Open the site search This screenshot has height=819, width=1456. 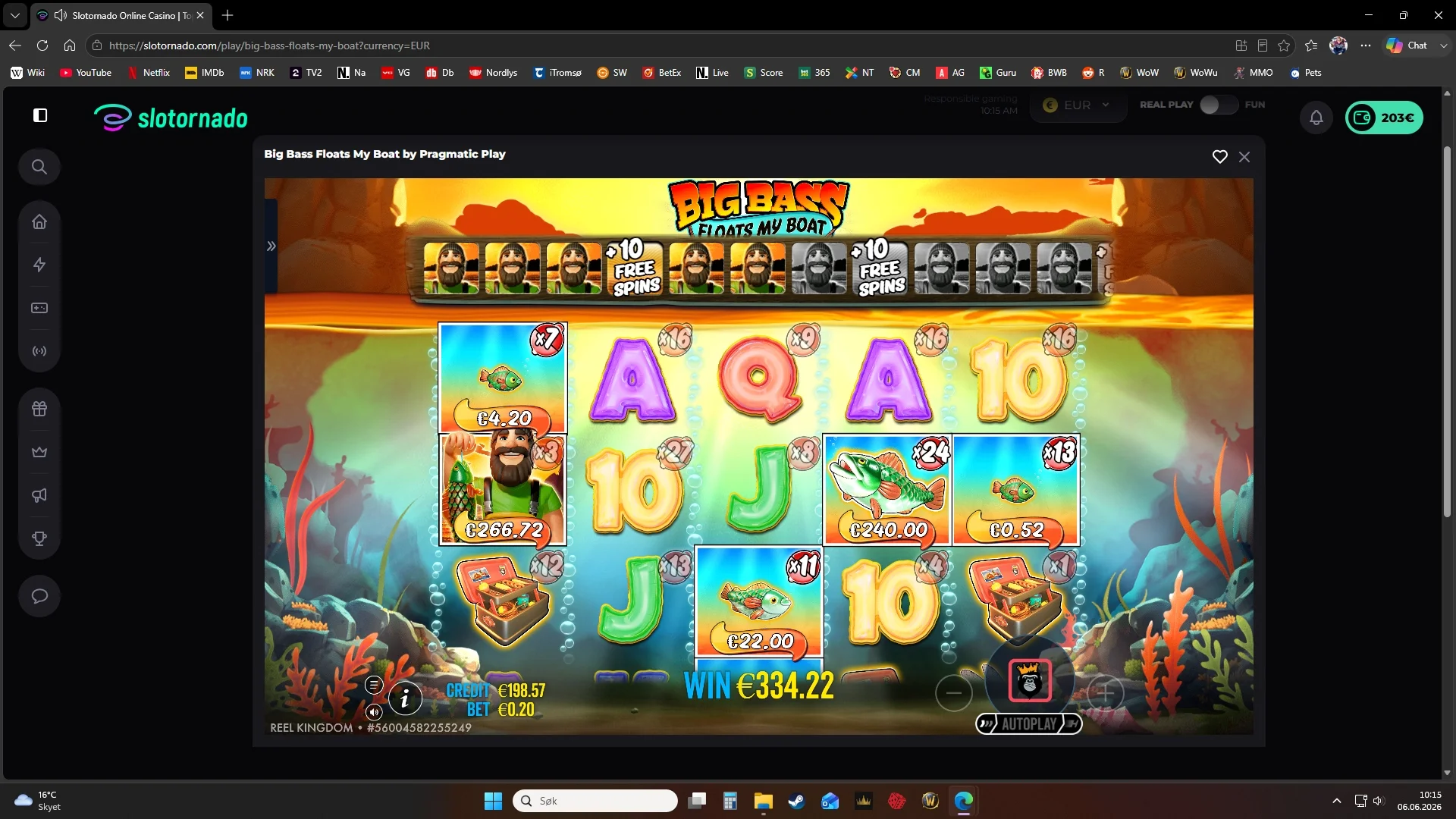[39, 167]
